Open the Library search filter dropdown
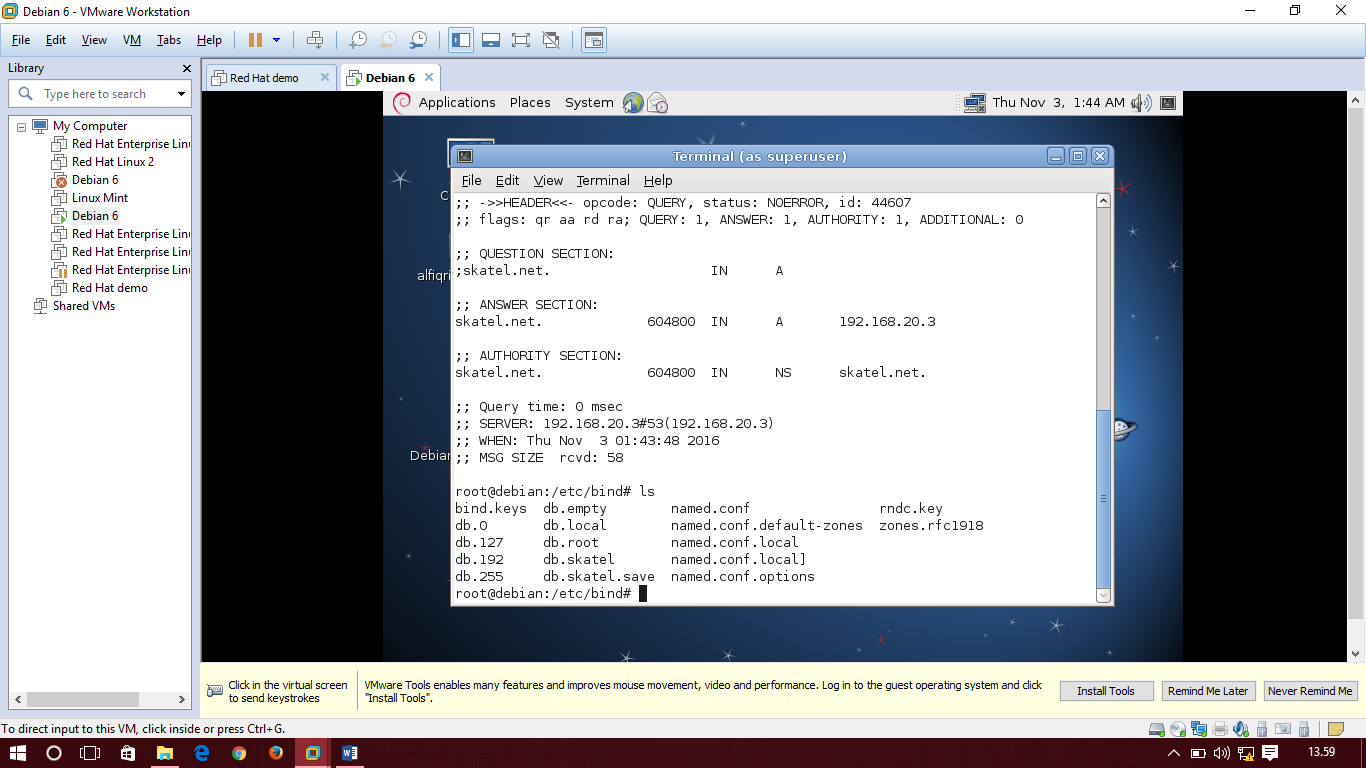The width and height of the screenshot is (1366, 768). 180,93
